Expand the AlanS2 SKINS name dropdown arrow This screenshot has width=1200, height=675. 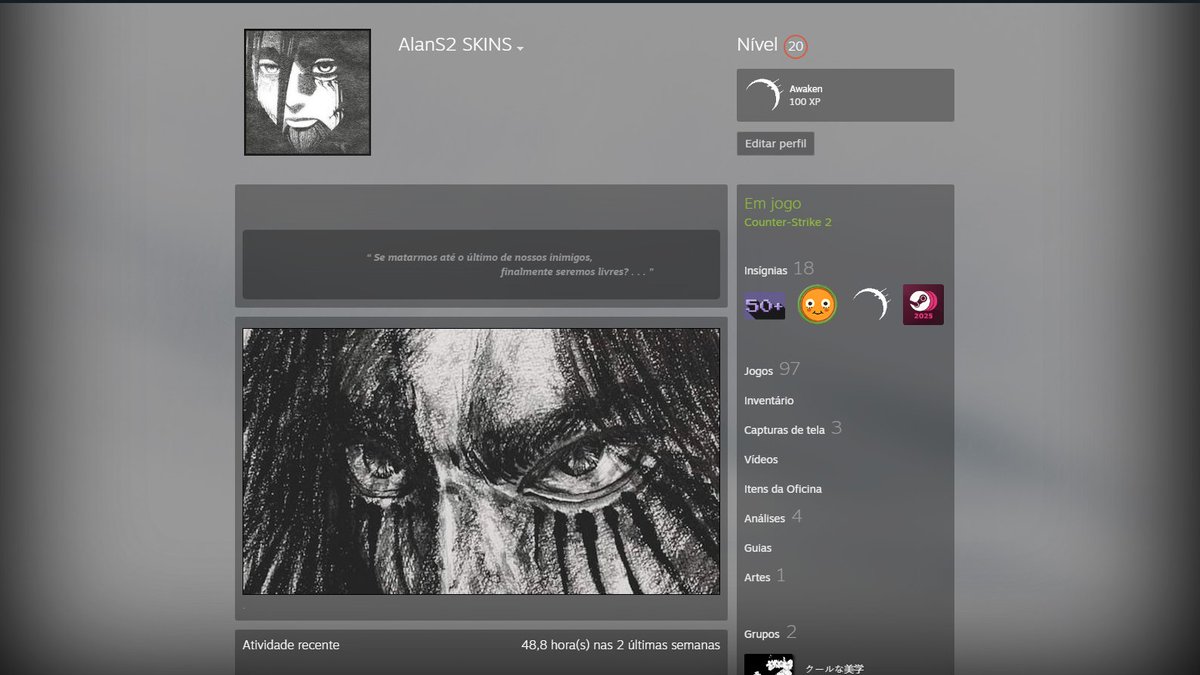[x=521, y=48]
